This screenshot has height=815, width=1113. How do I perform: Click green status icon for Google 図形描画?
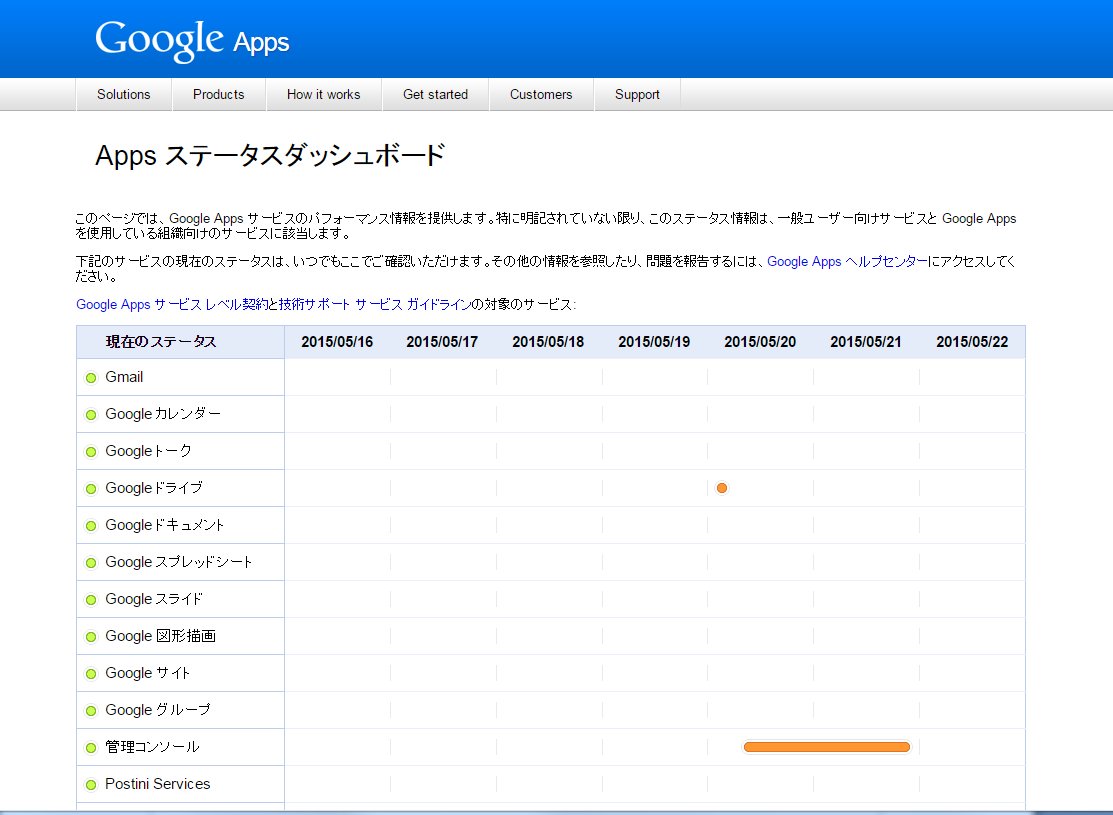coord(91,637)
